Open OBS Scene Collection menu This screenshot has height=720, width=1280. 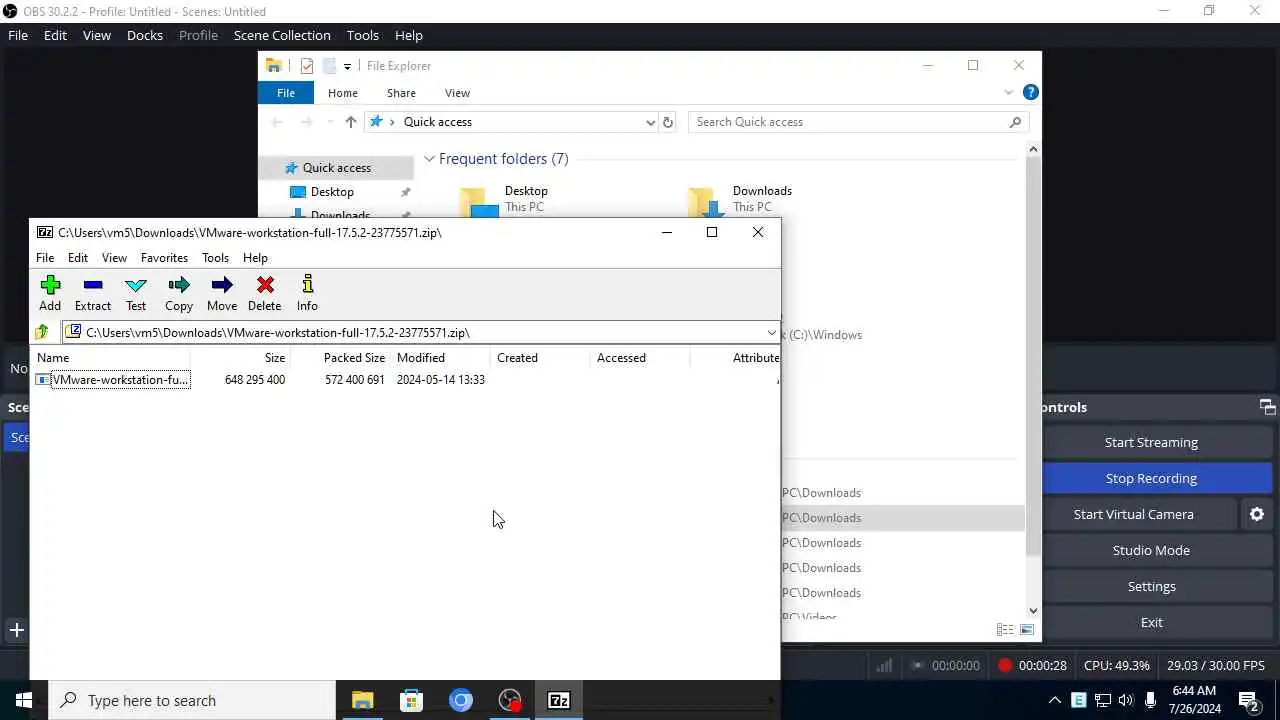pos(282,35)
